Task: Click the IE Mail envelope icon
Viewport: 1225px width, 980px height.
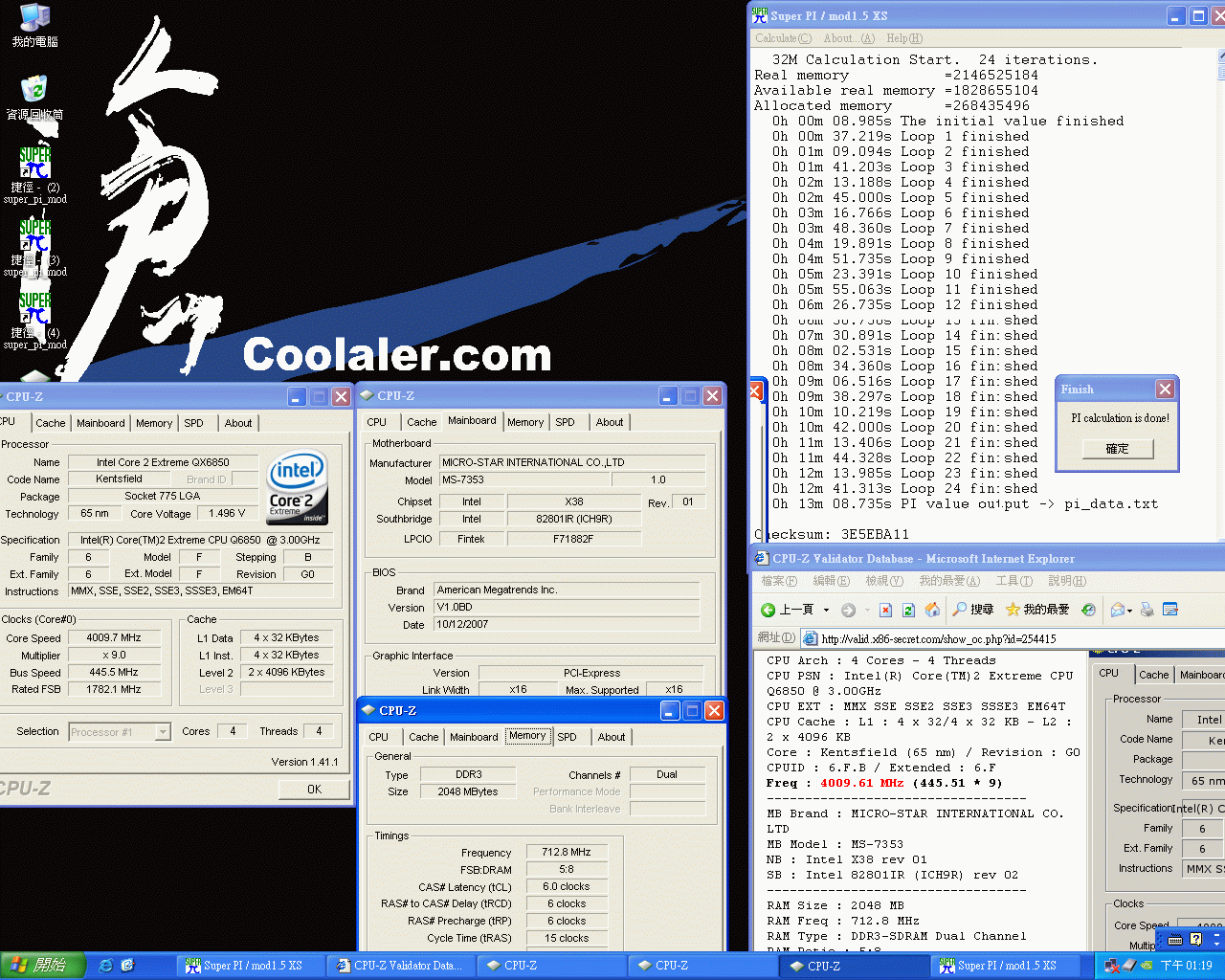Action: (1118, 610)
